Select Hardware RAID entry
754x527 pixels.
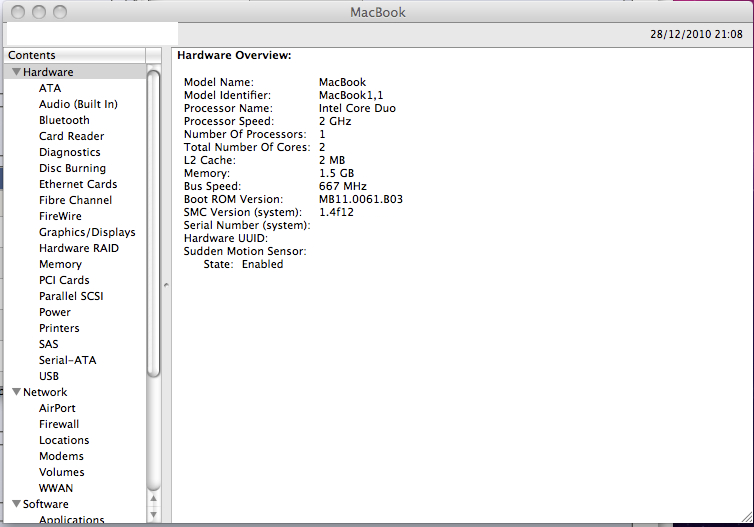79,248
